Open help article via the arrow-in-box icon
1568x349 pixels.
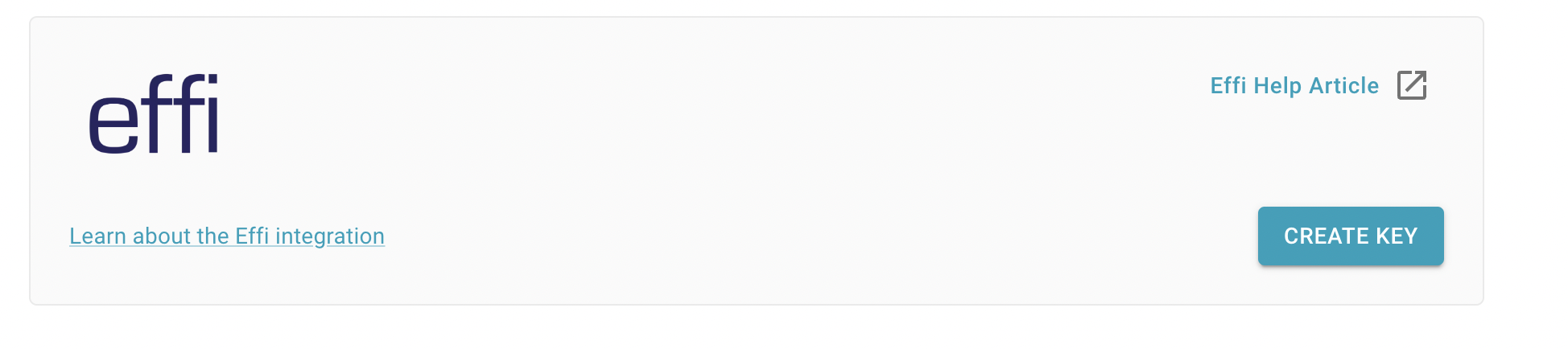pos(1412,85)
